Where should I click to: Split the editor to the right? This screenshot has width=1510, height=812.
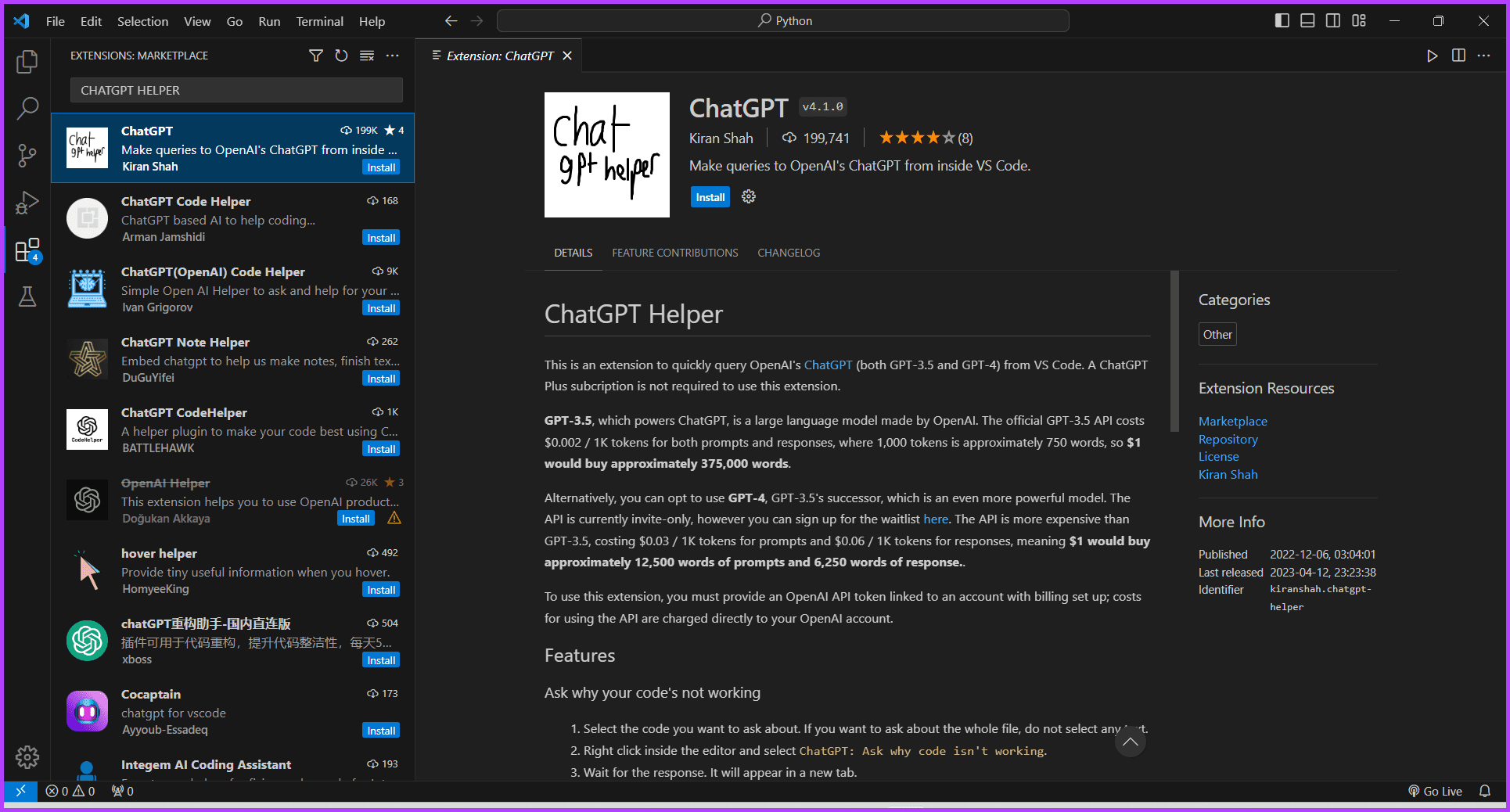tap(1458, 56)
